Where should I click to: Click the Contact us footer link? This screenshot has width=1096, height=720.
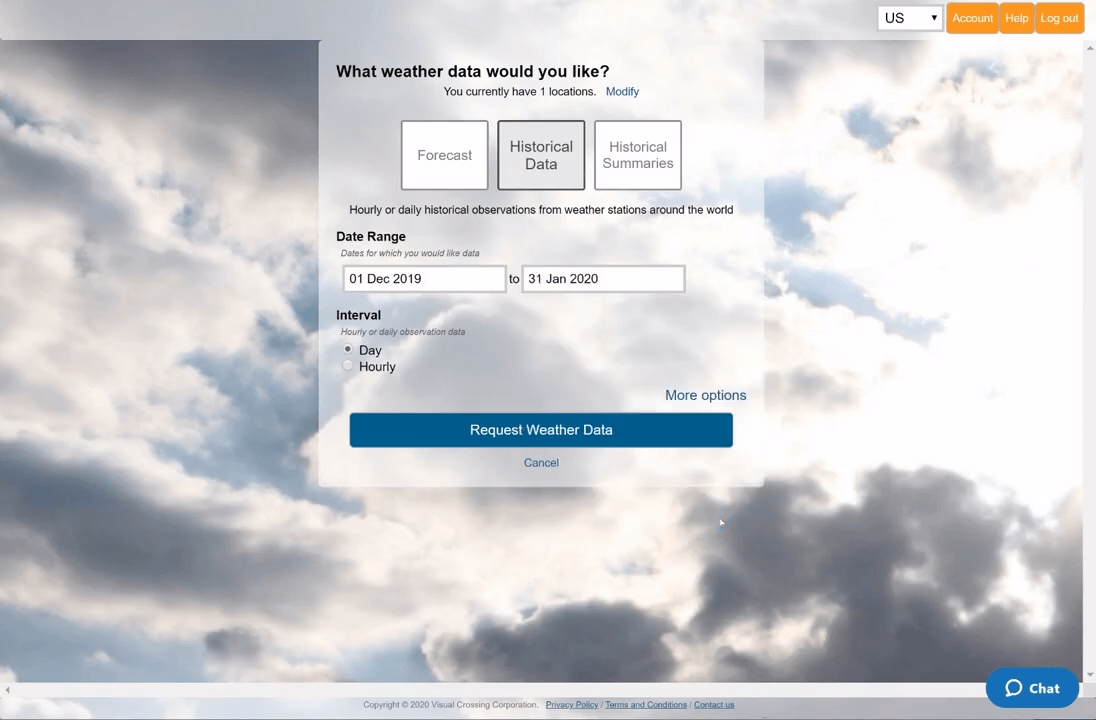[714, 705]
